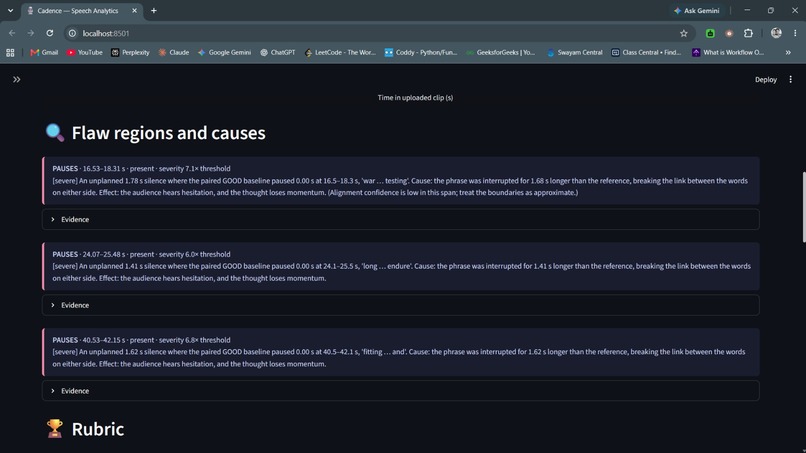Image resolution: width=806 pixels, height=453 pixels.
Task: Click the orange circular extension icon
Action: [729, 33]
